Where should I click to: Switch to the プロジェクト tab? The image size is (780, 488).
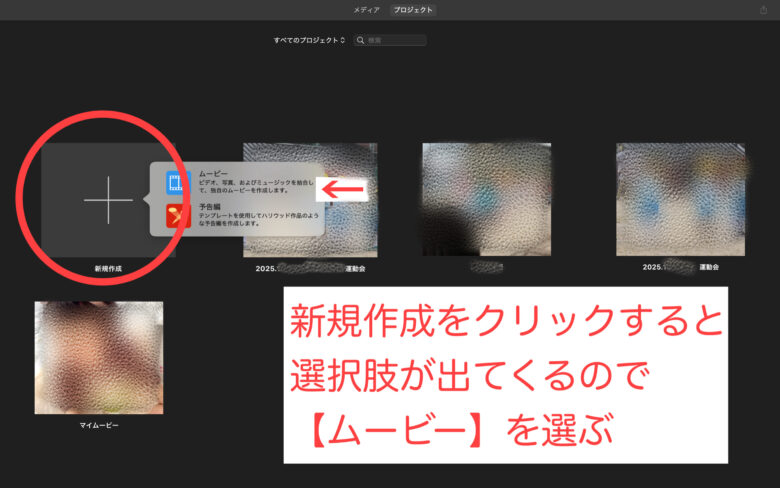pyautogui.click(x=413, y=10)
